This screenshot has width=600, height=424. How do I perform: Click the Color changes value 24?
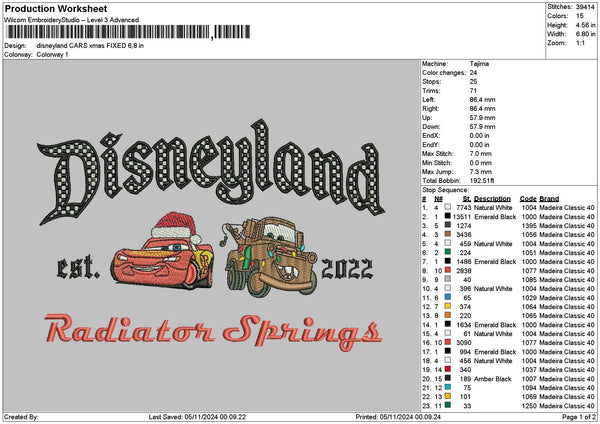[x=473, y=73]
